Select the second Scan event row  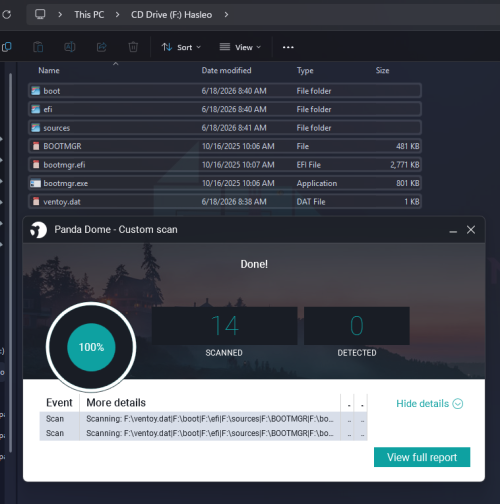203,433
